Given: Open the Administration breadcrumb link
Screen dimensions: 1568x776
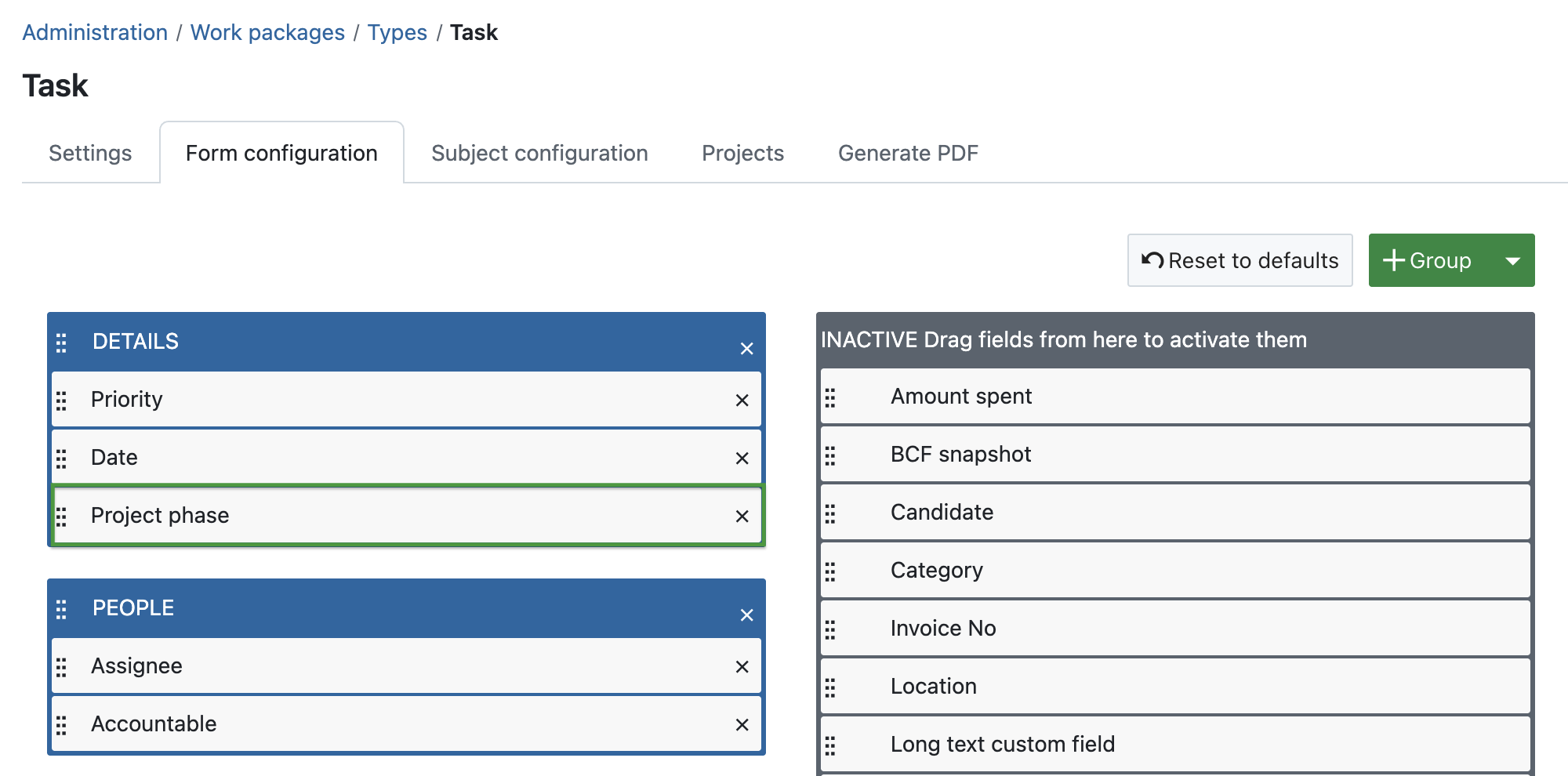Looking at the screenshot, I should pyautogui.click(x=95, y=32).
